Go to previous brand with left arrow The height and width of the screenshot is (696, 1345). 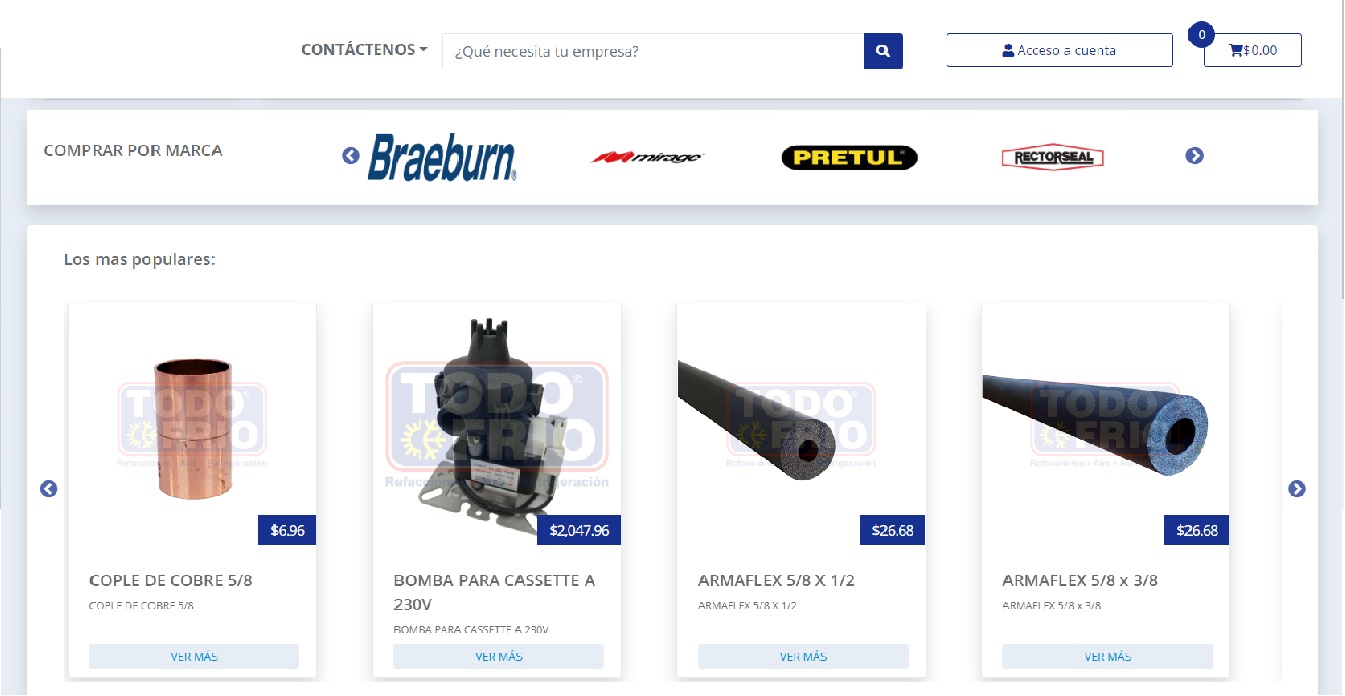coord(351,156)
